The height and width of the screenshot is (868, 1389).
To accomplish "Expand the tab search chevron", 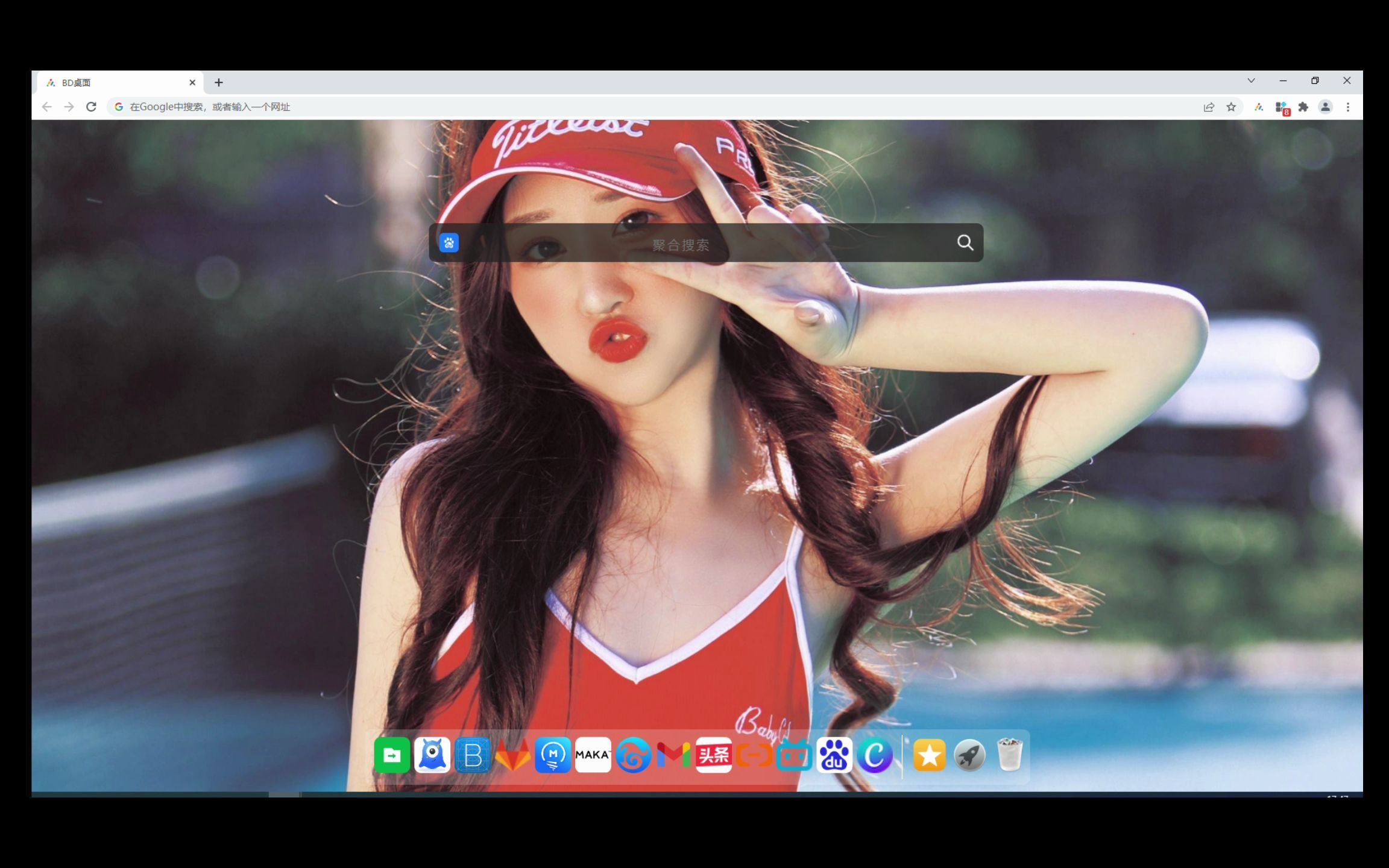I will [1252, 81].
